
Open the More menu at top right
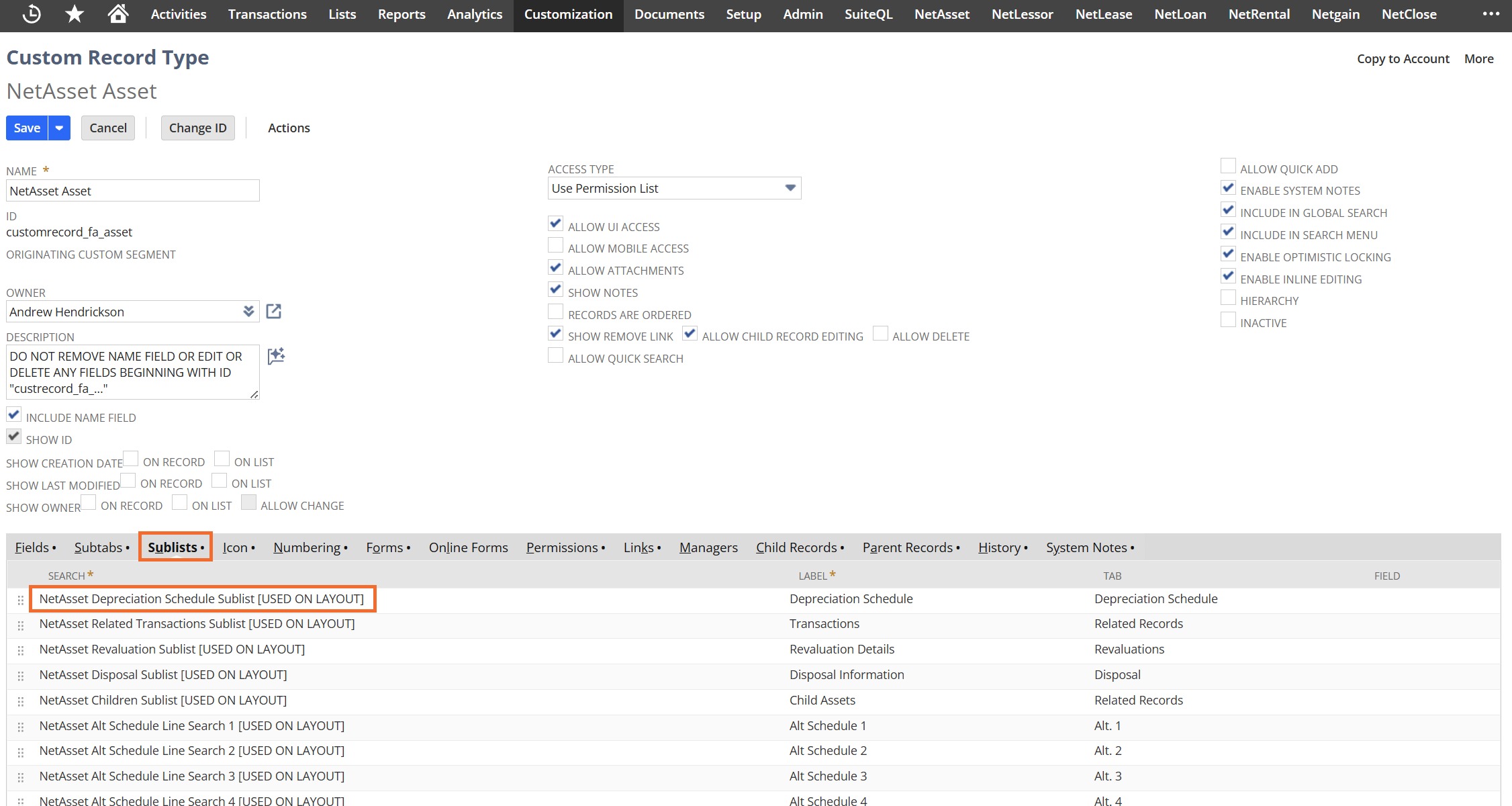click(1478, 58)
